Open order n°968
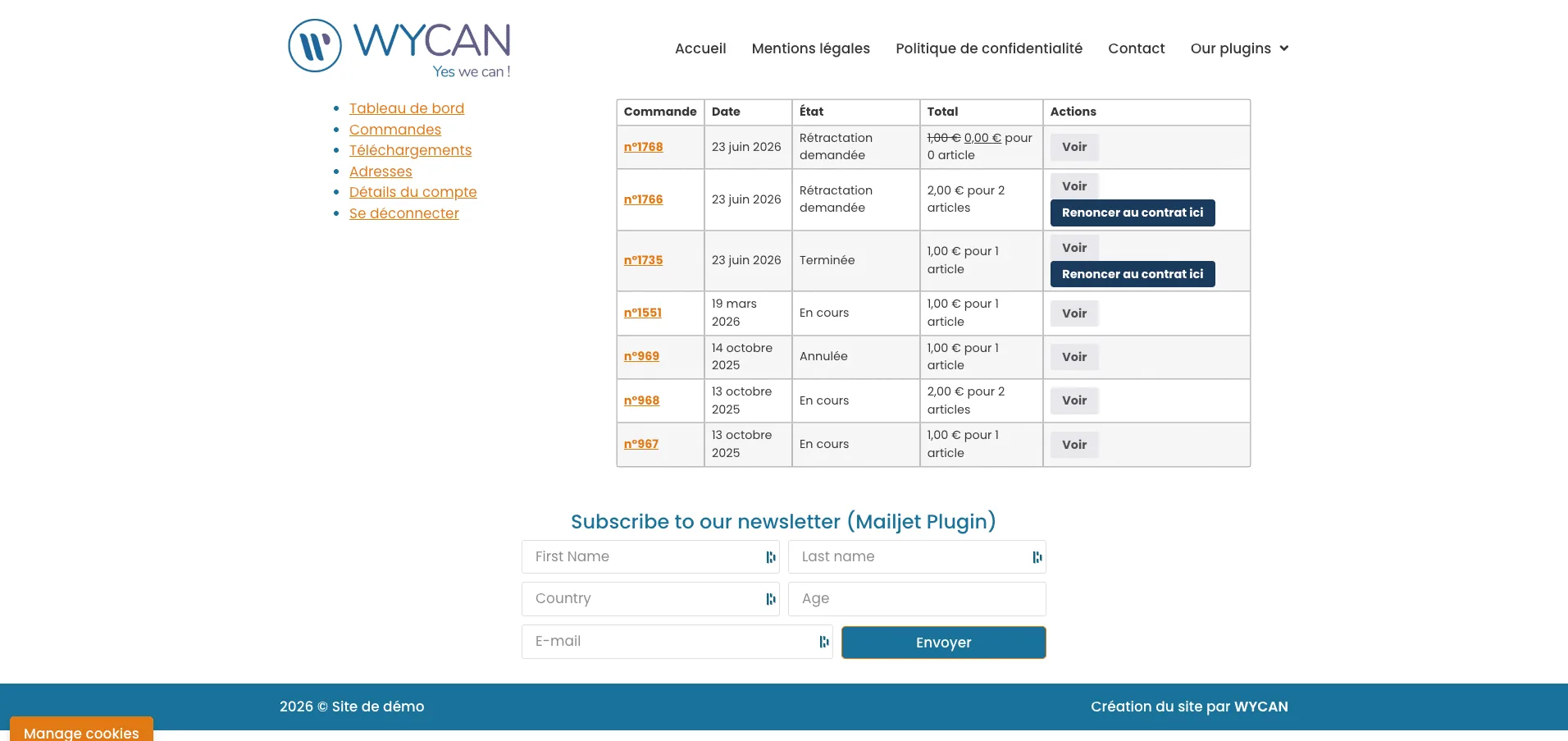This screenshot has width=1568, height=741. (x=641, y=400)
